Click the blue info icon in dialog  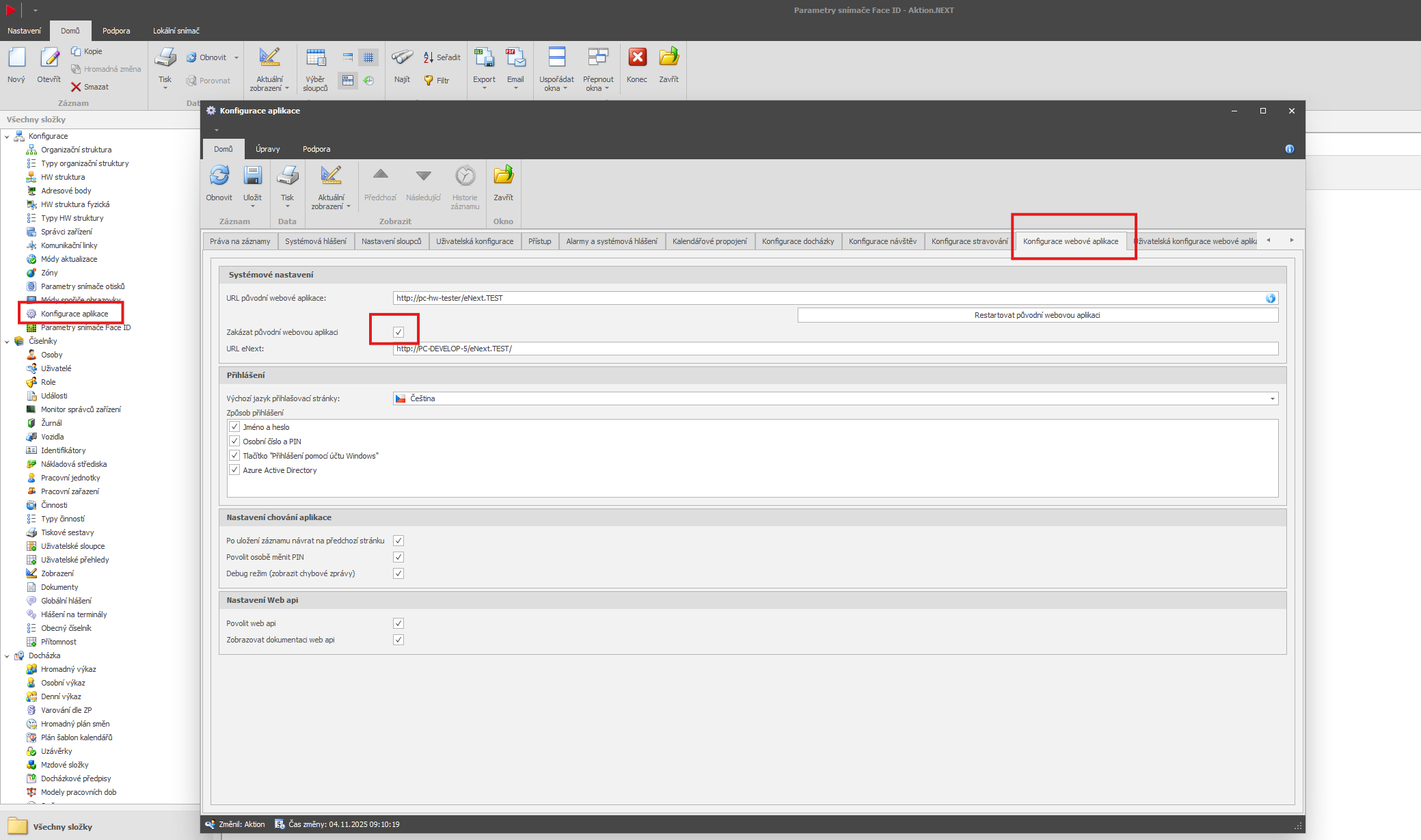pyautogui.click(x=1289, y=149)
